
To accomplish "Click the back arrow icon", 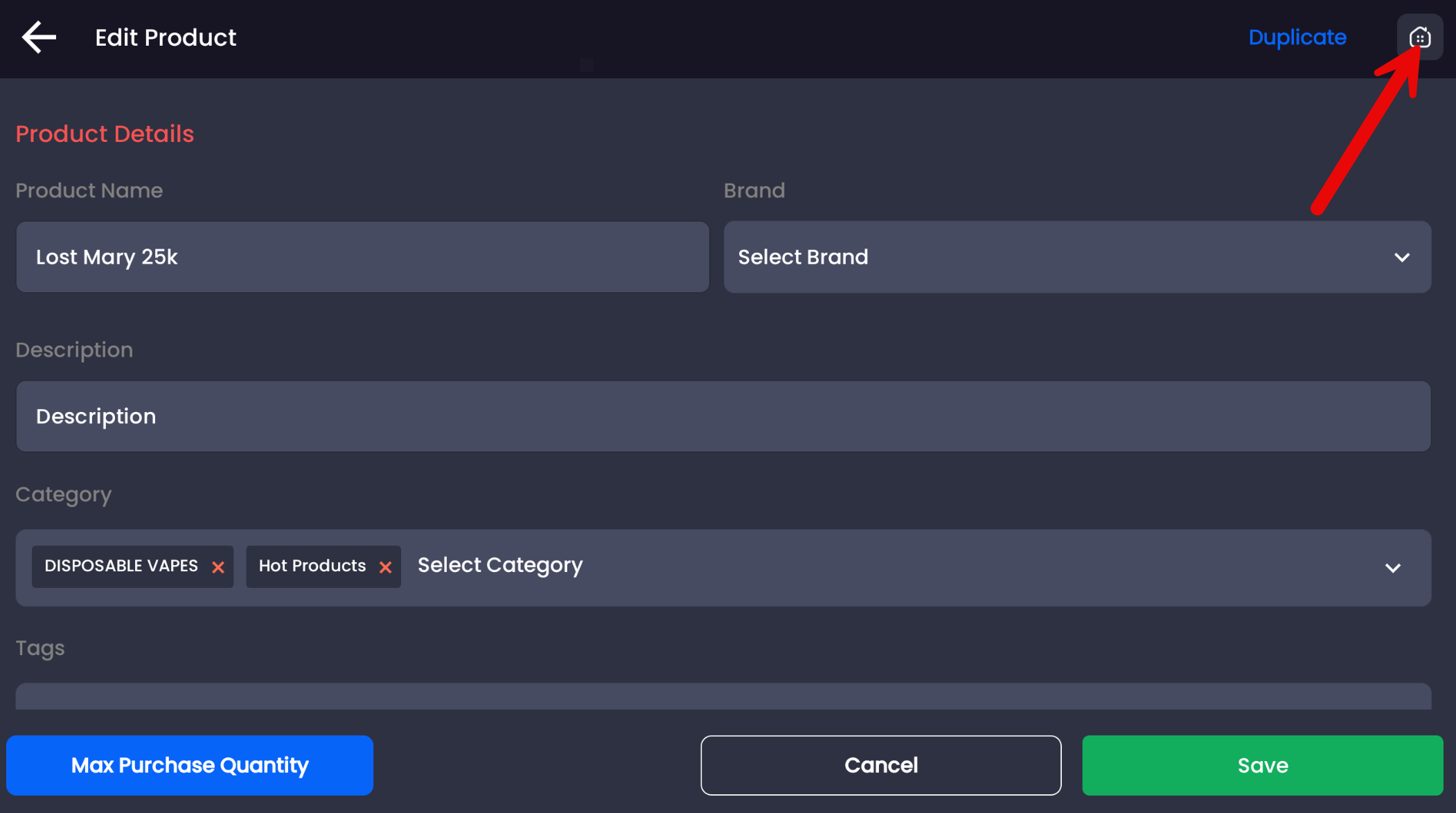I will coord(39,37).
